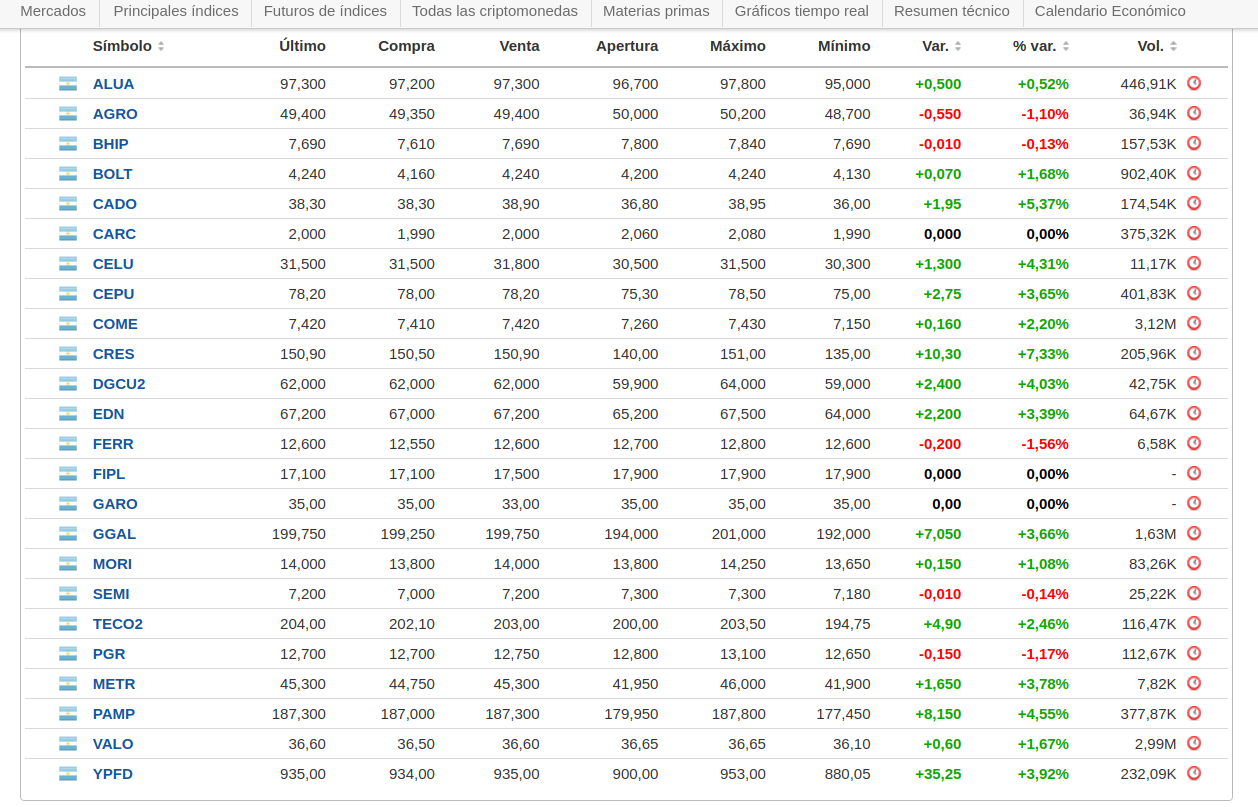
Task: Sort table by Var. column arrows
Action: click(958, 47)
